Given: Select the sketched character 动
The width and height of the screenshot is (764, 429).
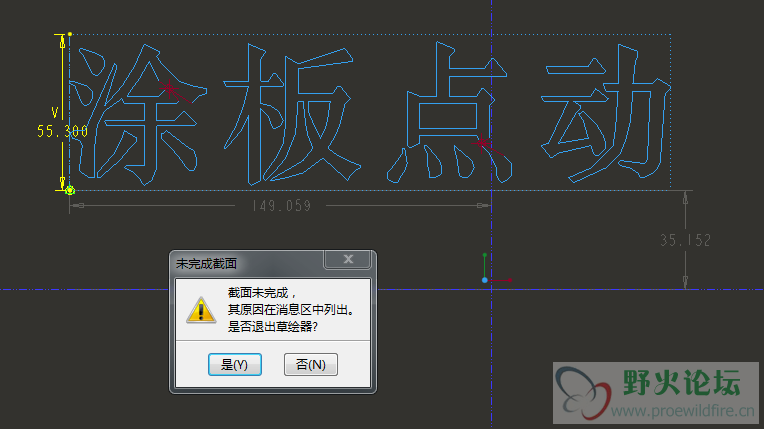Looking at the screenshot, I should tap(606, 114).
